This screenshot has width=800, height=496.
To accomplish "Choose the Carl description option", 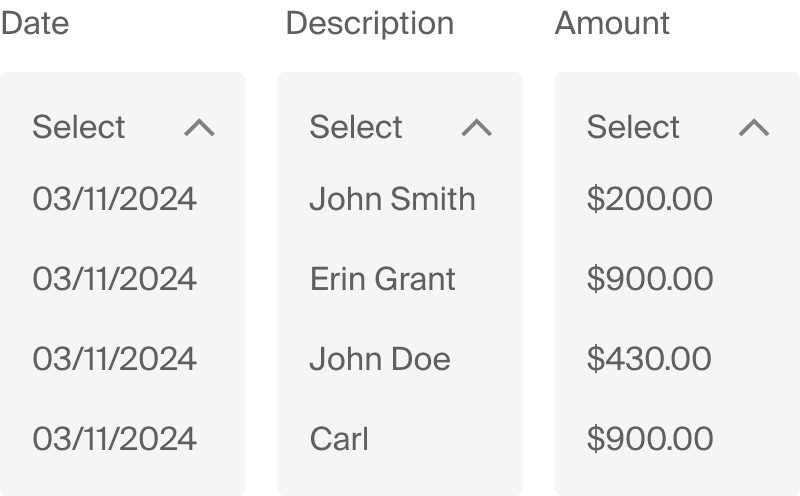I will pos(339,439).
